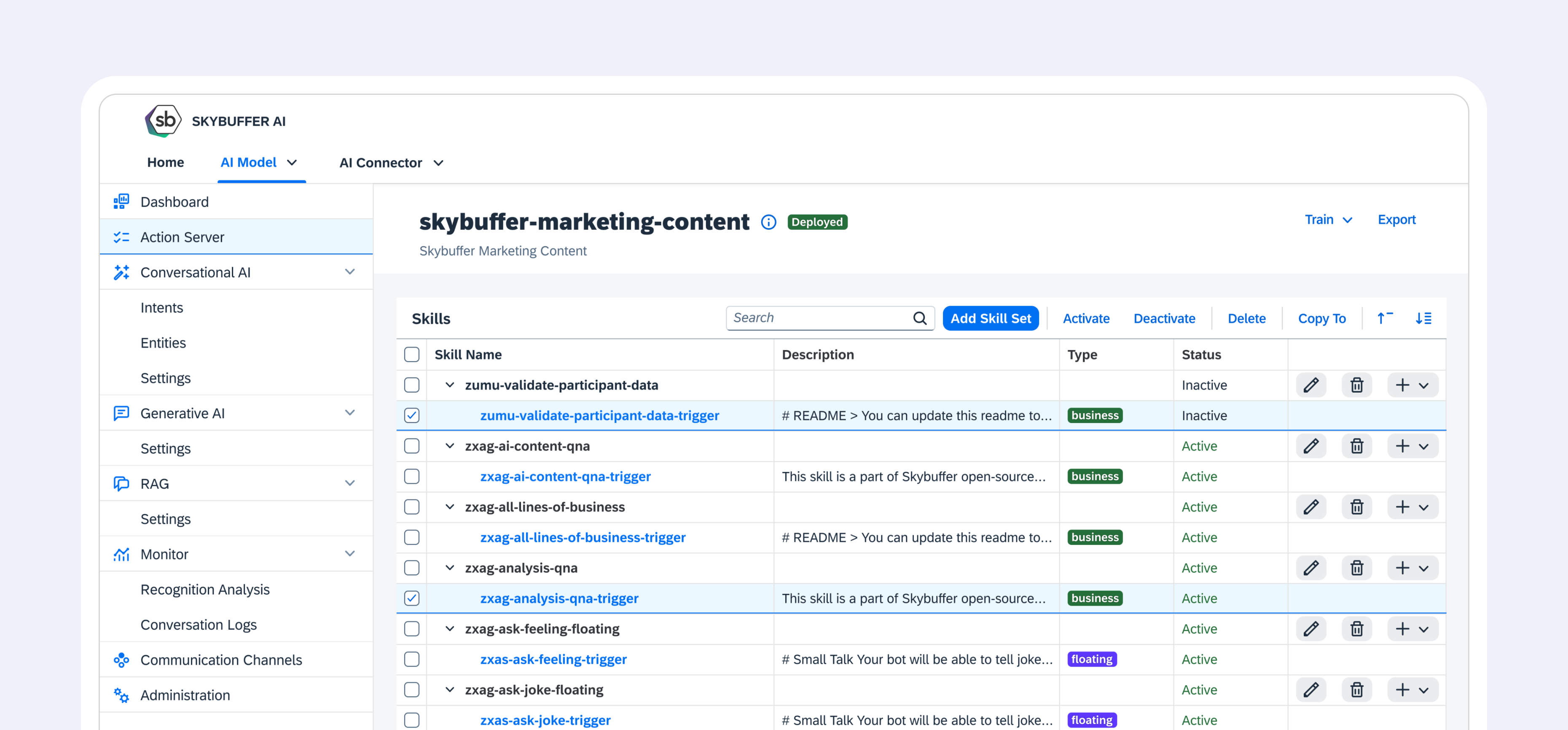Click the Administration gears icon

(x=121, y=695)
